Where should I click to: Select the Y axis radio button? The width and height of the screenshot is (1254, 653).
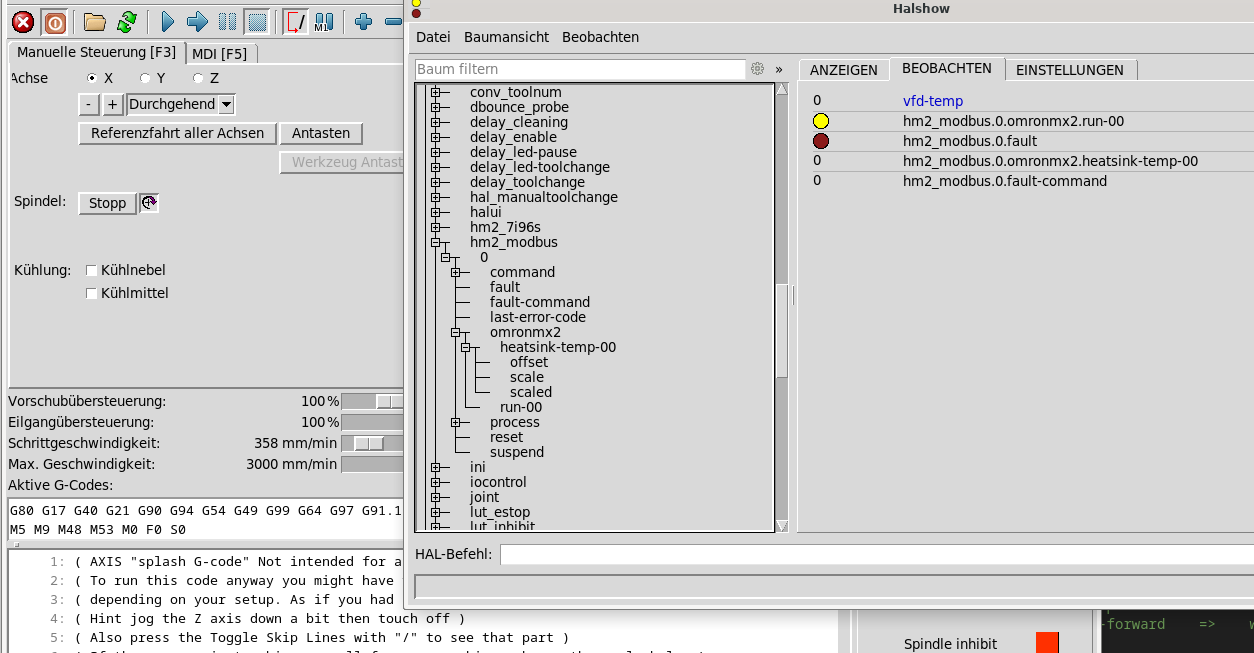[x=146, y=78]
